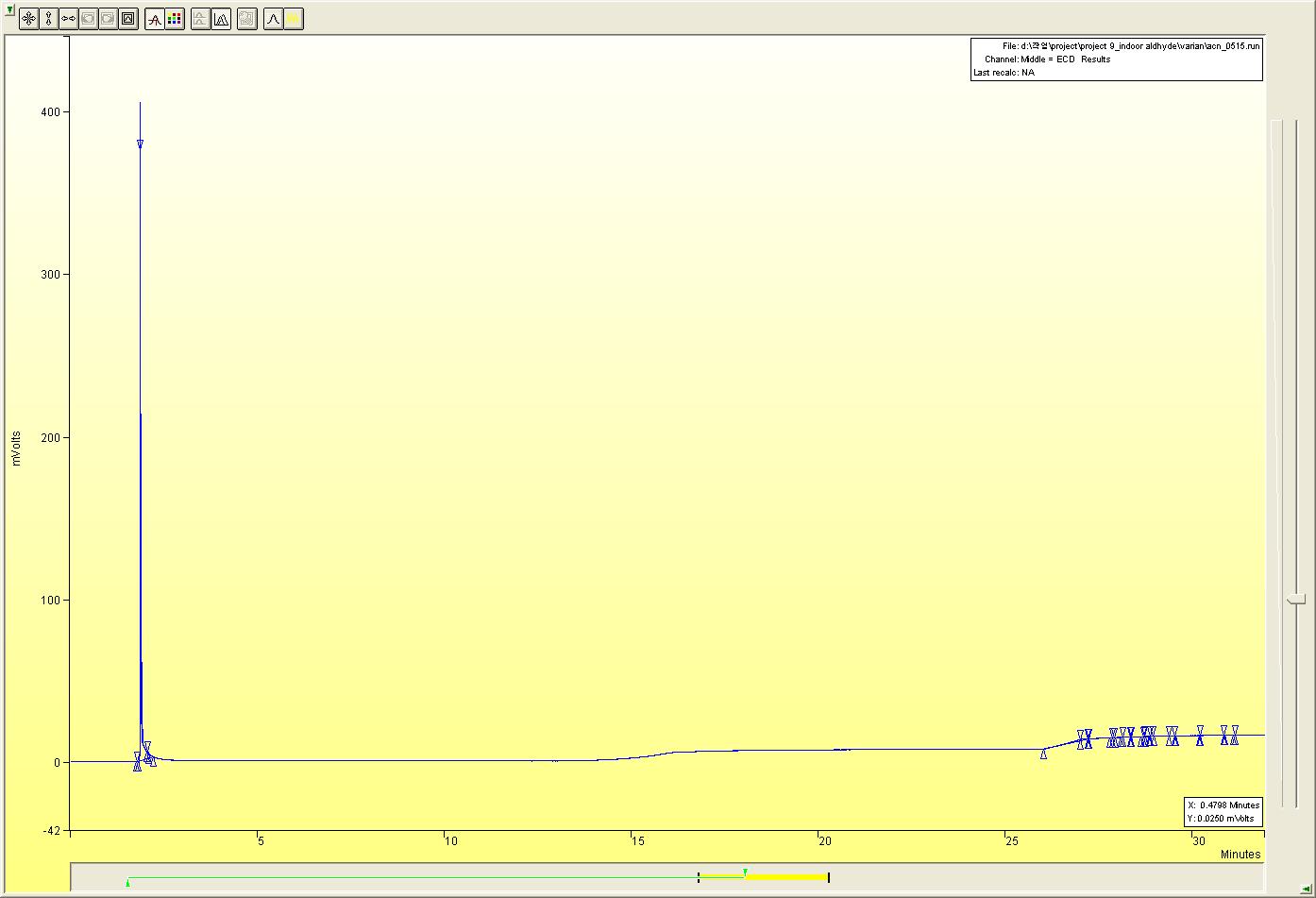Click the Minutes axis label
Screen dimensions: 1316x898
pos(1240,855)
